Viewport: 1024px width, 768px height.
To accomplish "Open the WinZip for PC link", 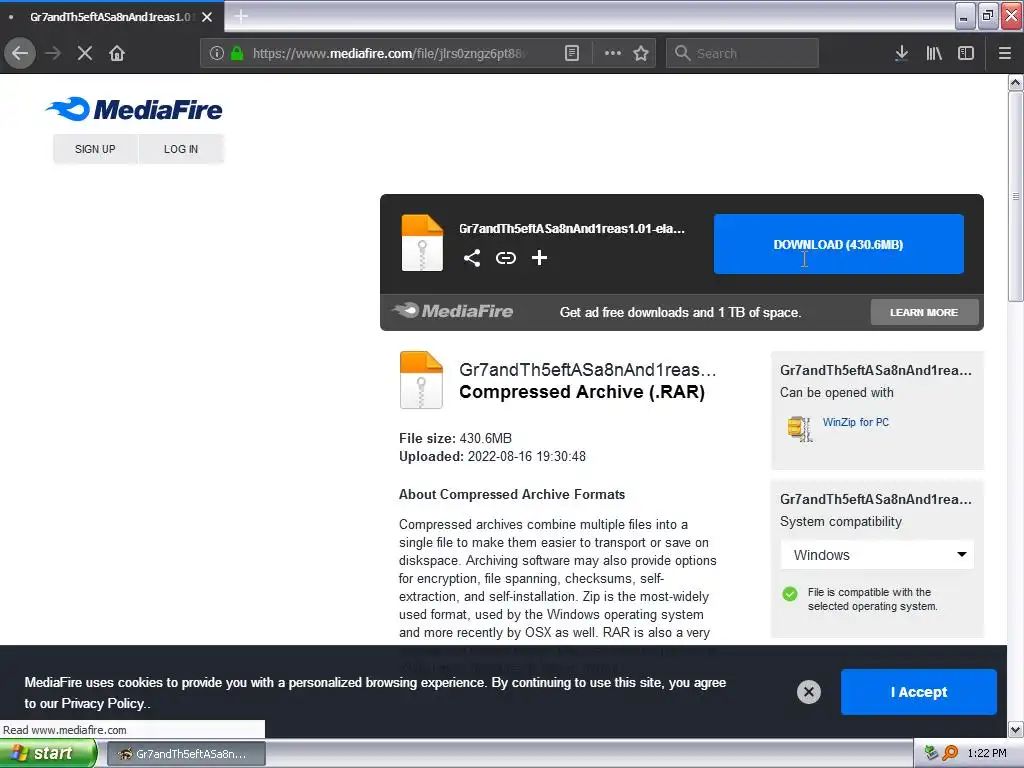I will [856, 422].
